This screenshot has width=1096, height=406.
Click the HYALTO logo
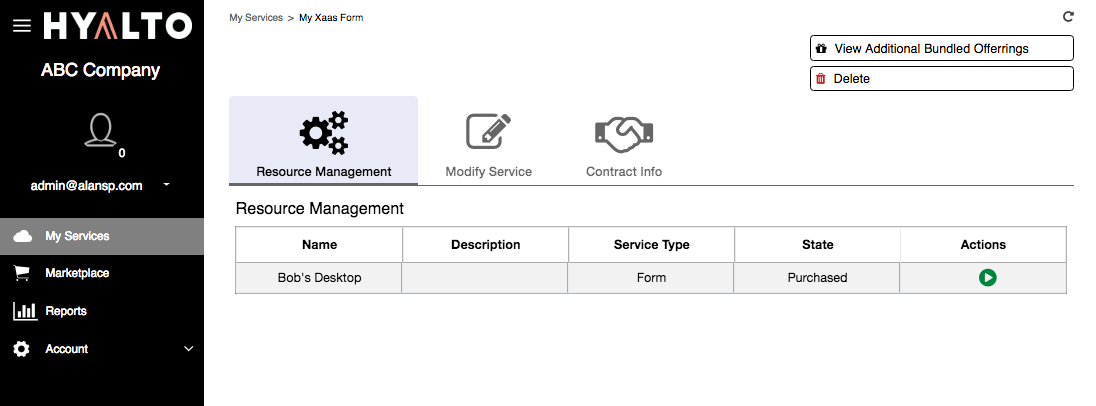pyautogui.click(x=117, y=27)
